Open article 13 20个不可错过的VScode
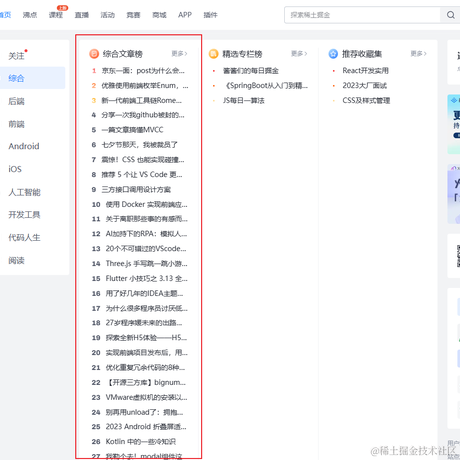Image resolution: width=460 pixels, height=460 pixels. click(x=146, y=248)
